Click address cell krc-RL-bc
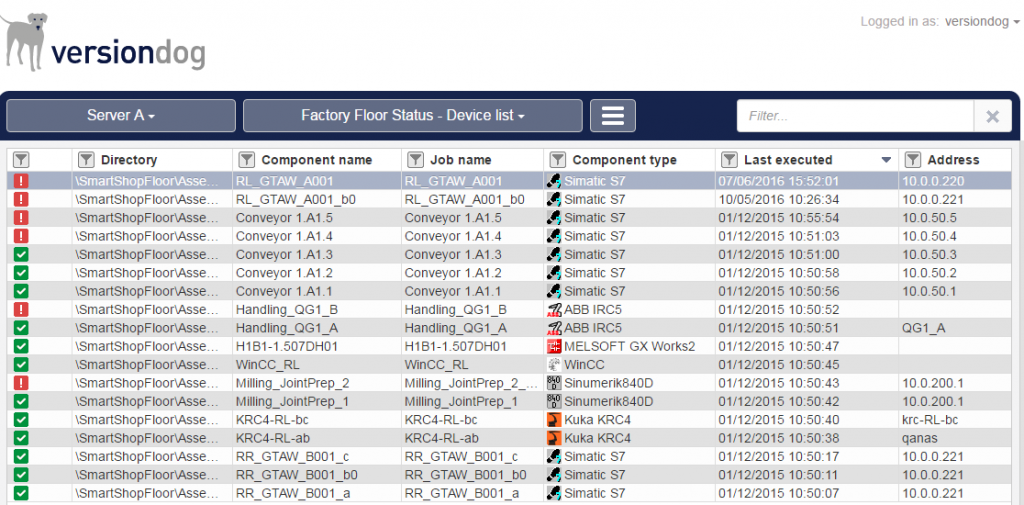 [x=930, y=419]
